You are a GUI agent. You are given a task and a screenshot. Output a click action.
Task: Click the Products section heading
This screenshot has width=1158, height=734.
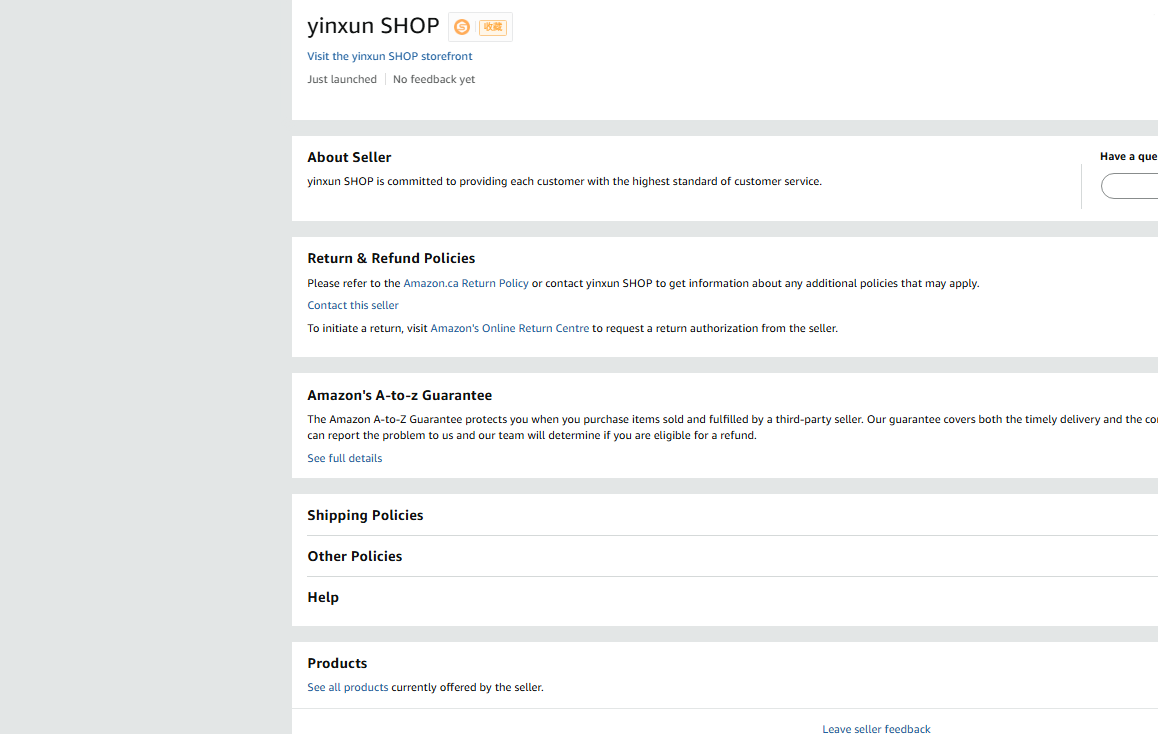coord(338,663)
